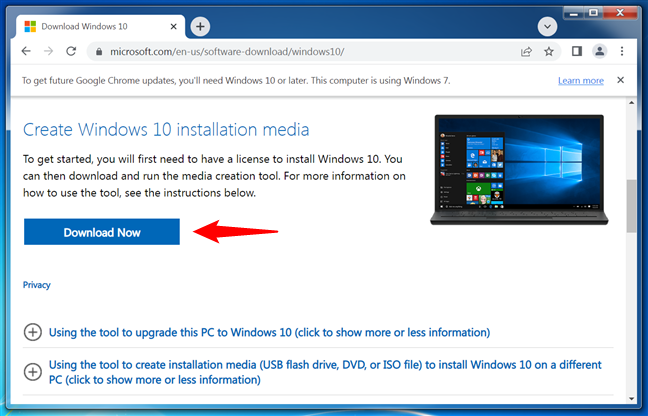Open a new tab
This screenshot has width=648, height=416.
(x=200, y=27)
